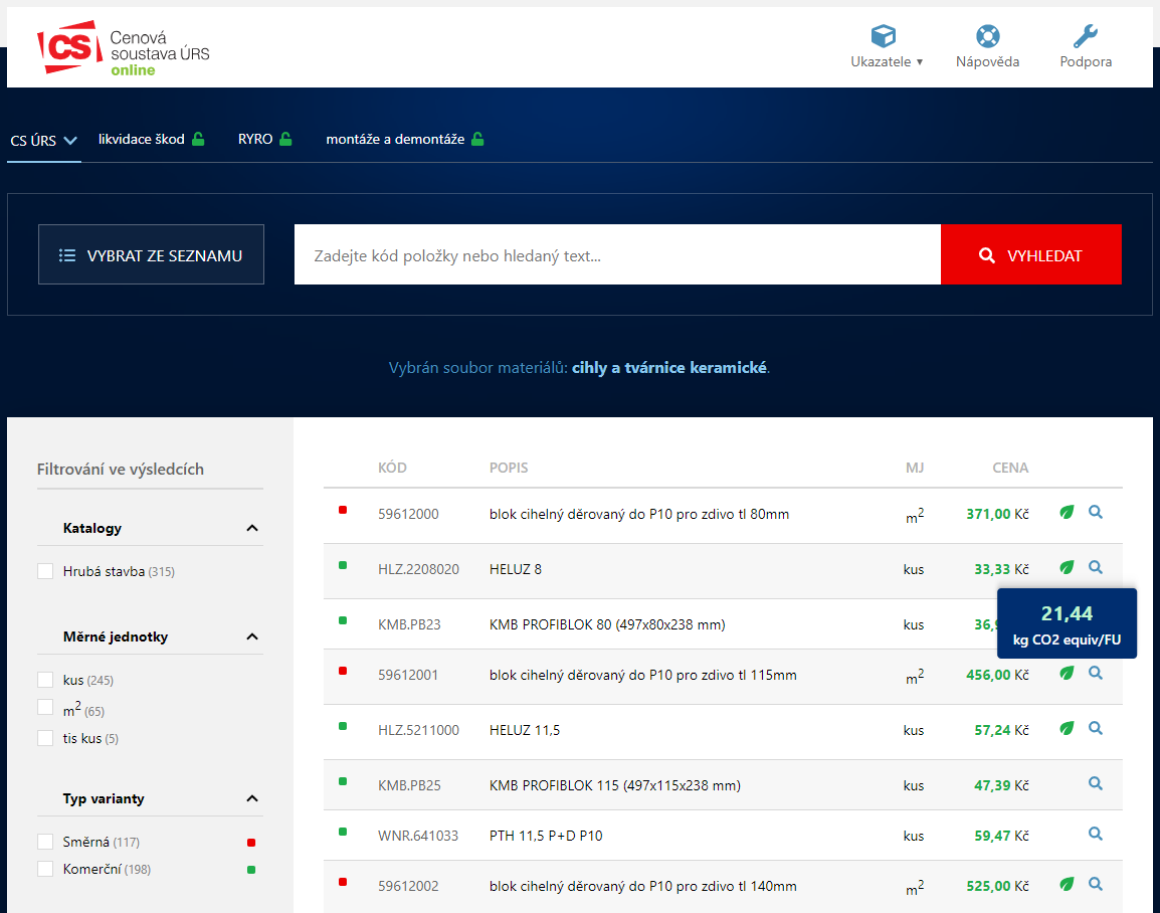Click the VYBRAT ZE SEZNAMU button
The height and width of the screenshot is (913, 1160).
pyautogui.click(x=151, y=255)
